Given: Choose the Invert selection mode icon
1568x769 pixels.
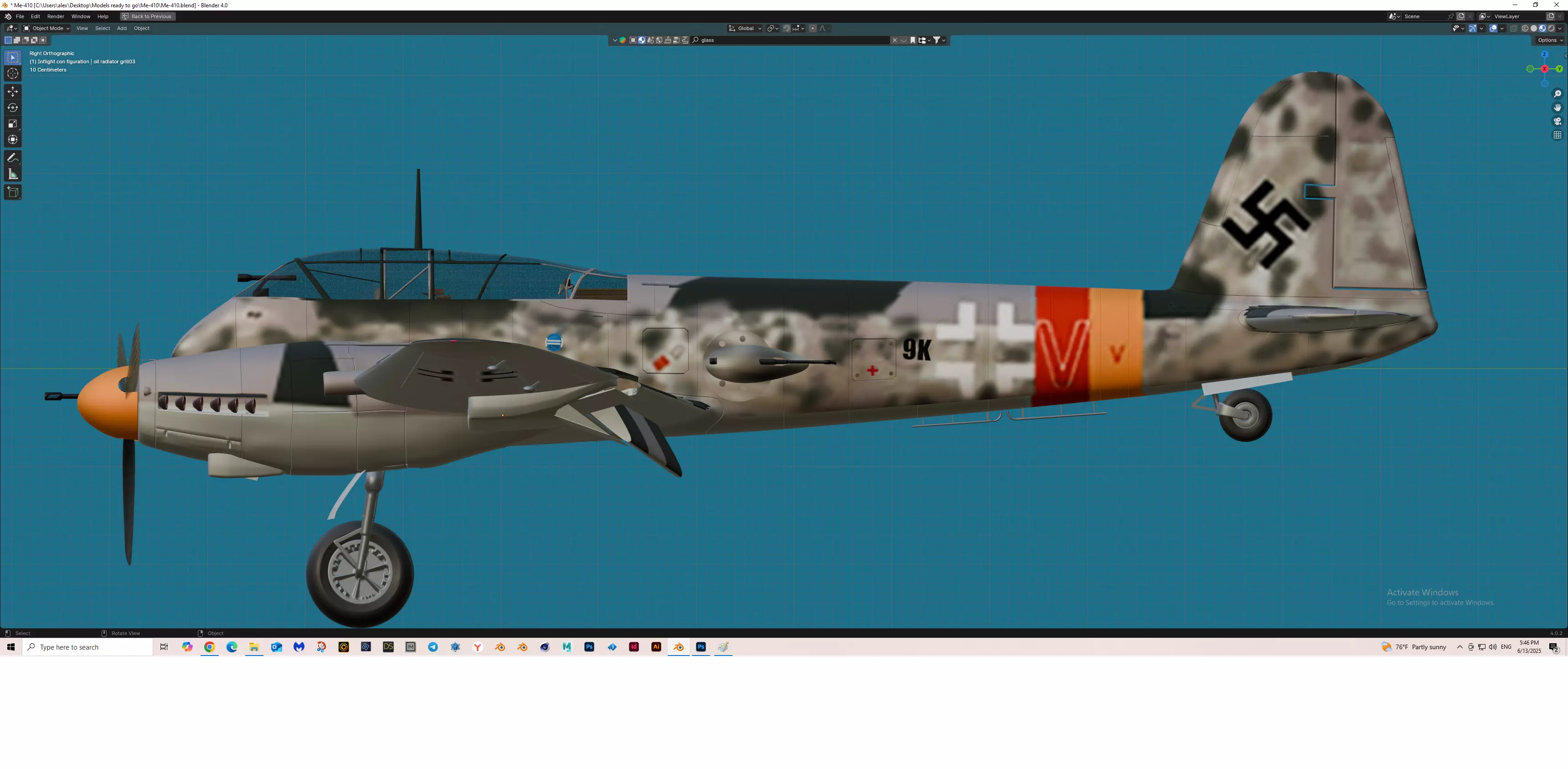Looking at the screenshot, I should pyautogui.click(x=34, y=40).
